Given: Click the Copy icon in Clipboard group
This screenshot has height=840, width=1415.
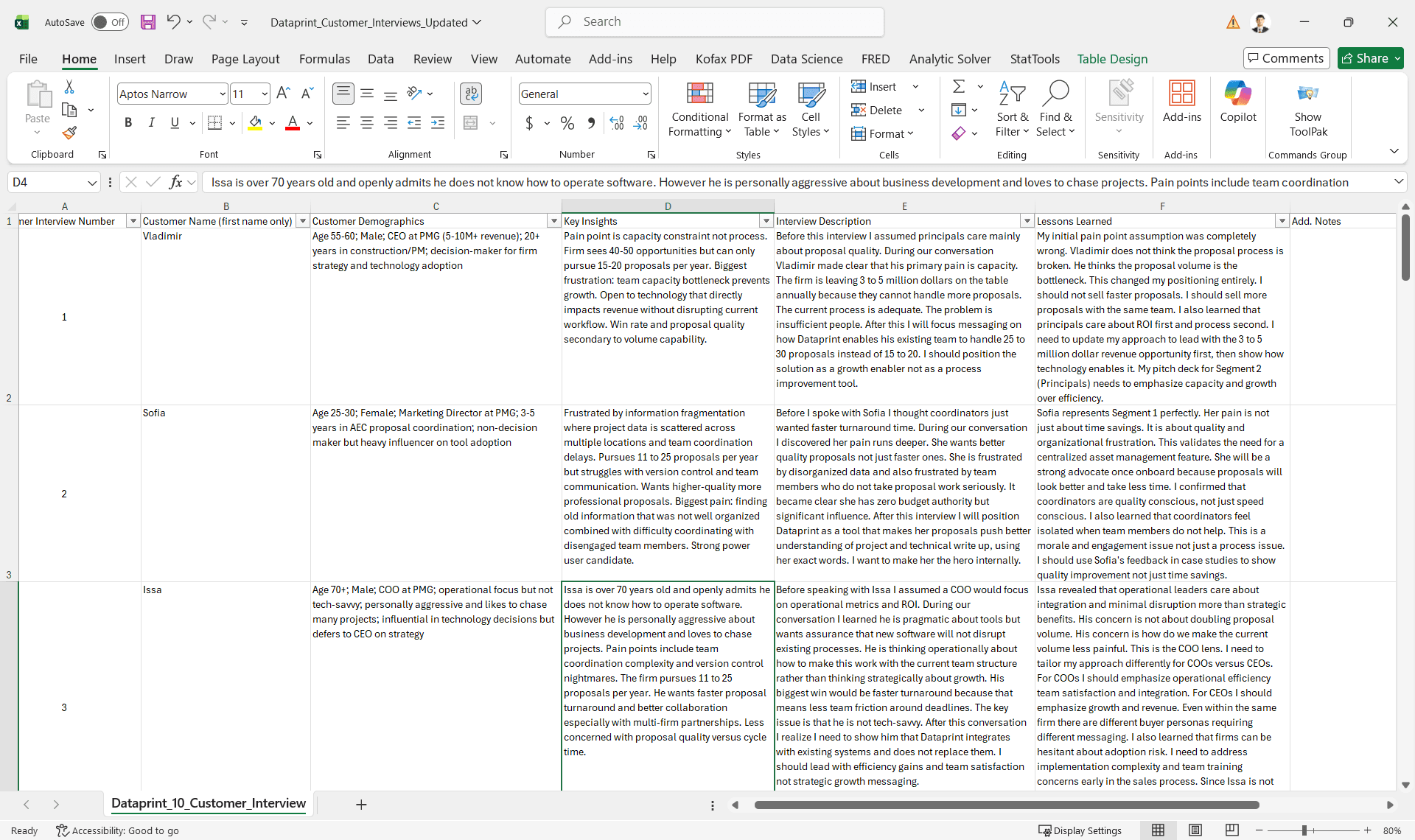Looking at the screenshot, I should 69,110.
